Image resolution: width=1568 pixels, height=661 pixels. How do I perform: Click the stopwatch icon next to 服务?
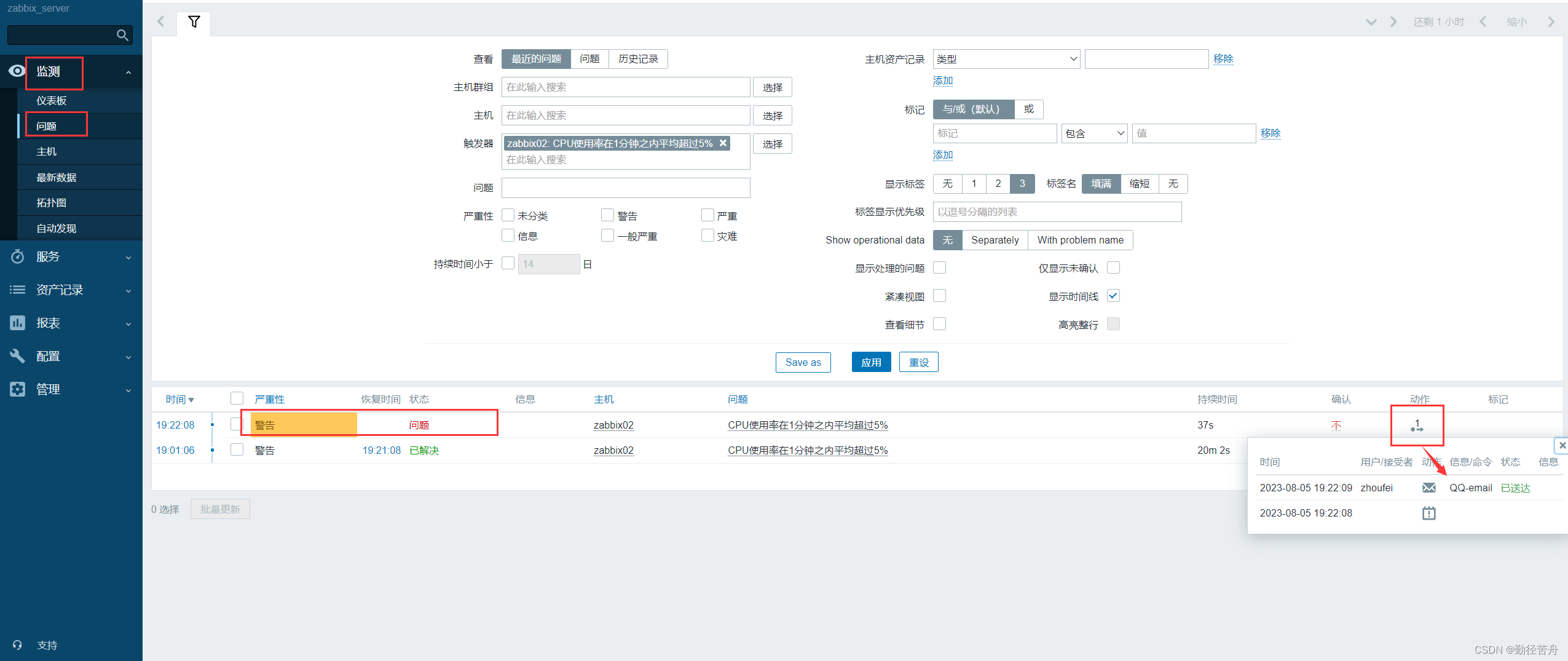[x=17, y=256]
